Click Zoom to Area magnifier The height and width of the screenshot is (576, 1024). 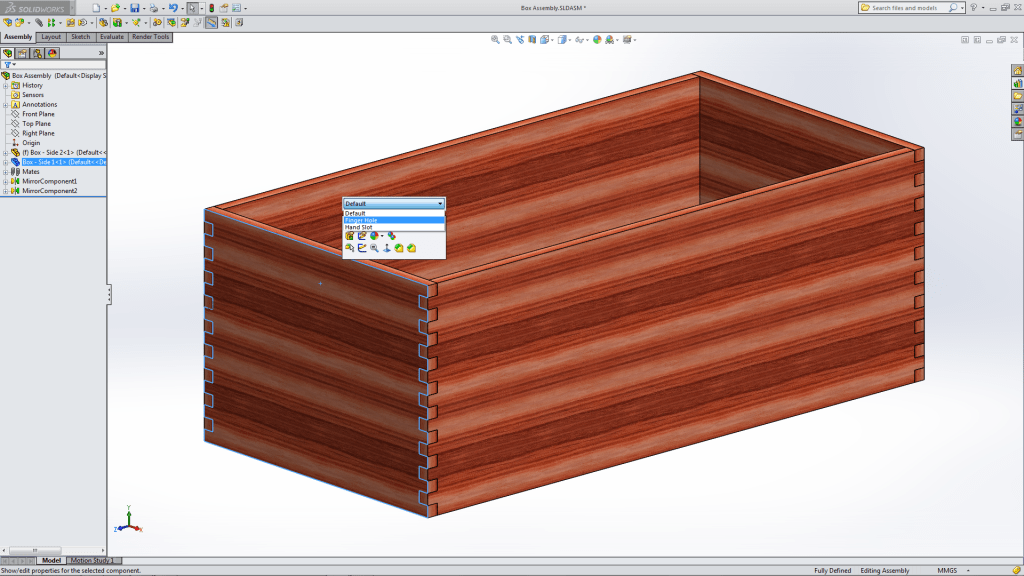(x=507, y=40)
